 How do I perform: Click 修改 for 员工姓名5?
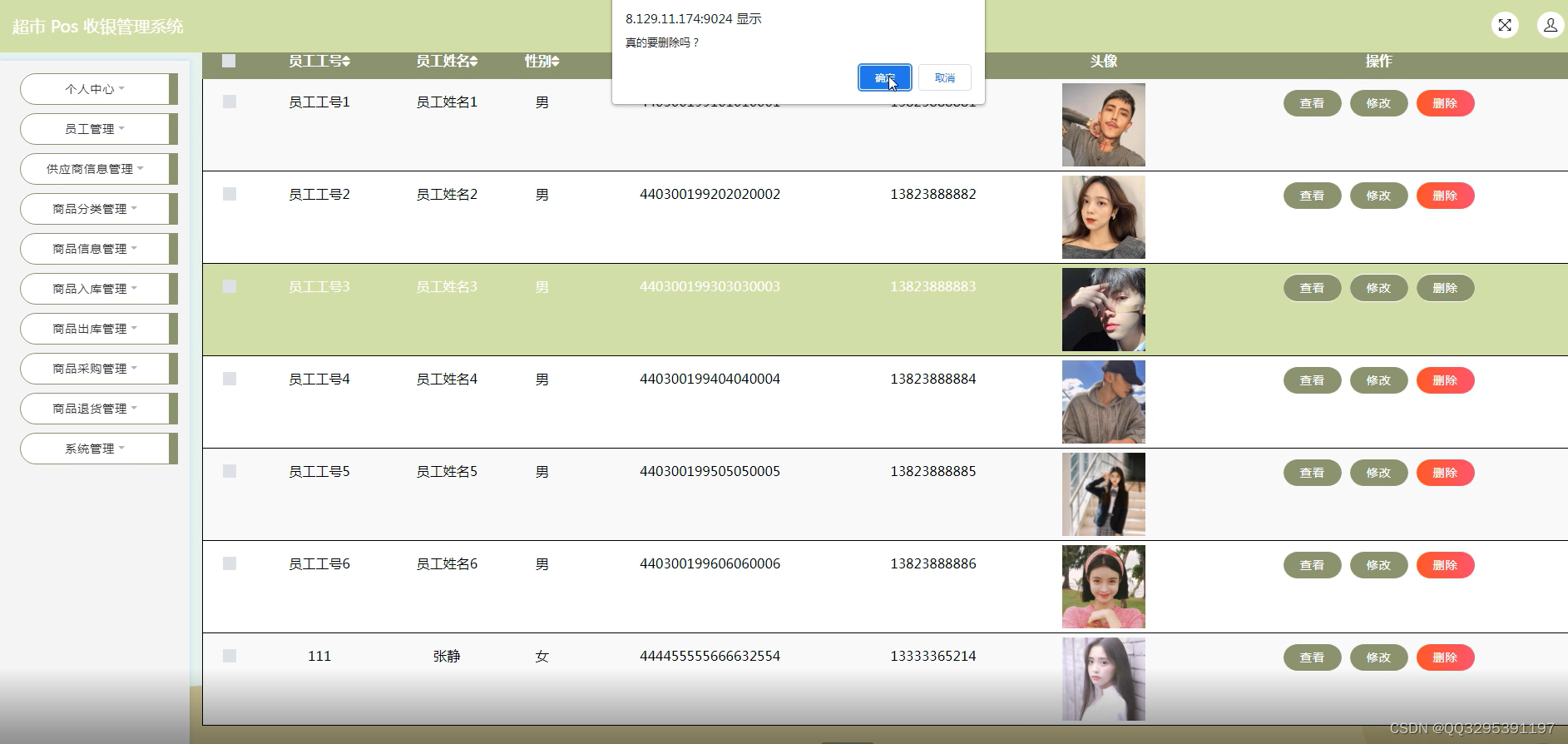(1378, 473)
